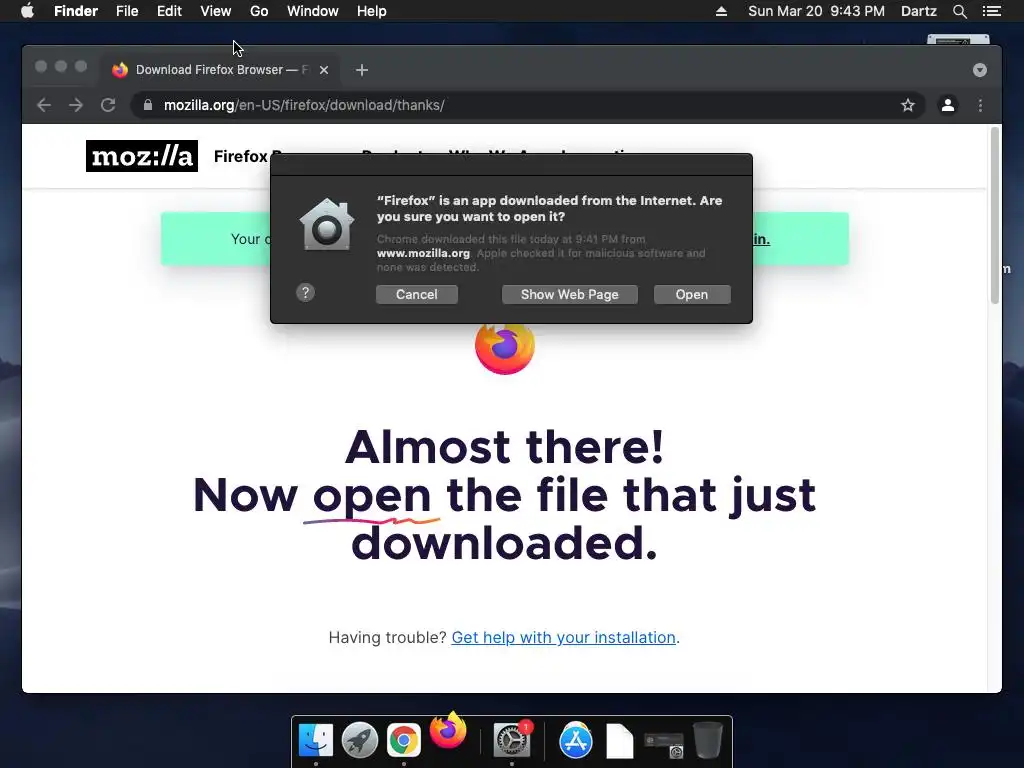Cancel the Firefox open dialog
The width and height of the screenshot is (1024, 768).
tap(417, 295)
